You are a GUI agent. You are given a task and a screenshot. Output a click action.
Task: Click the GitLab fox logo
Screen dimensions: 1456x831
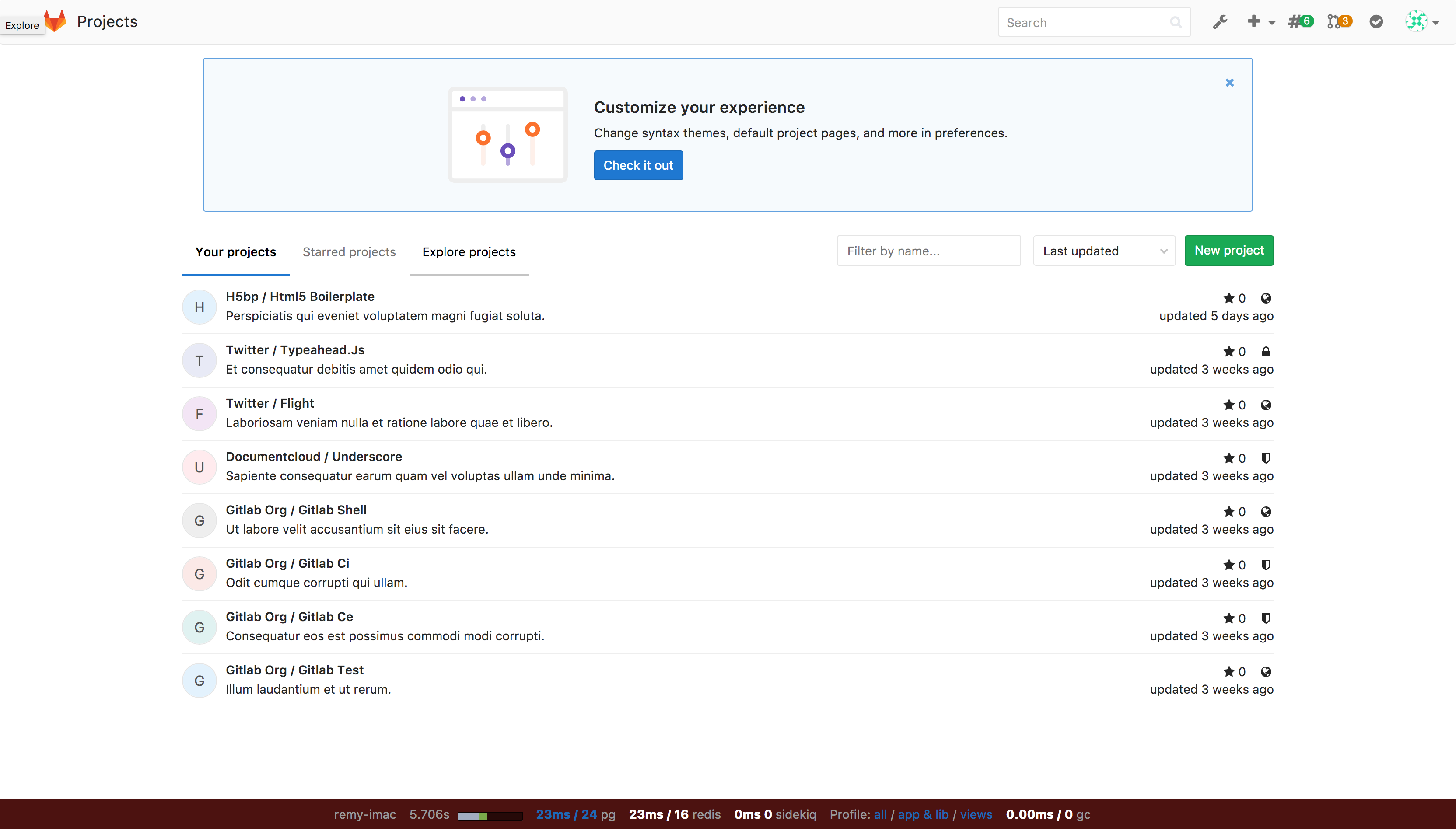point(56,21)
